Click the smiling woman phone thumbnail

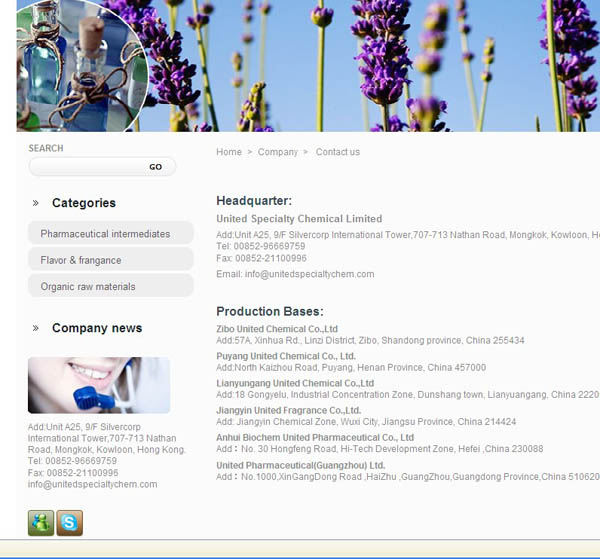pyautogui.click(x=99, y=385)
